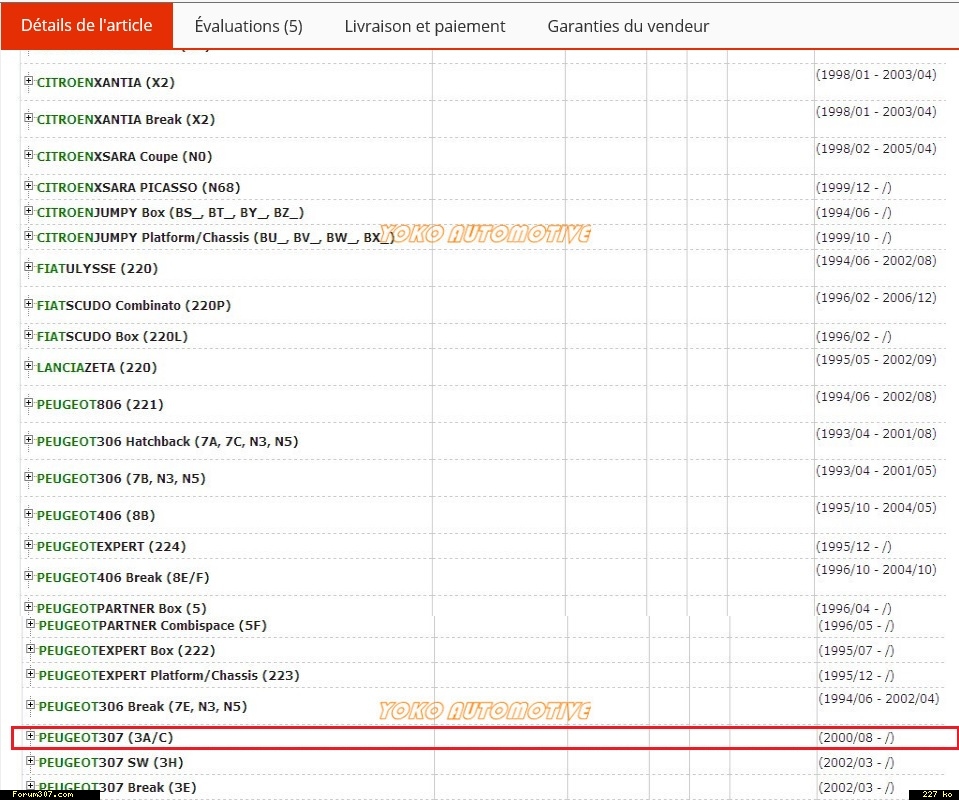Click the PEUGEOT EXPERT (224) link
959x800 pixels.
point(111,546)
